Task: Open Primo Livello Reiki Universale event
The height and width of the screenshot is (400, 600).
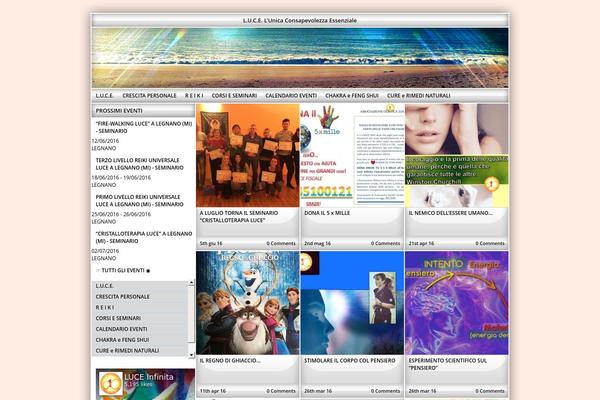Action: [x=140, y=201]
